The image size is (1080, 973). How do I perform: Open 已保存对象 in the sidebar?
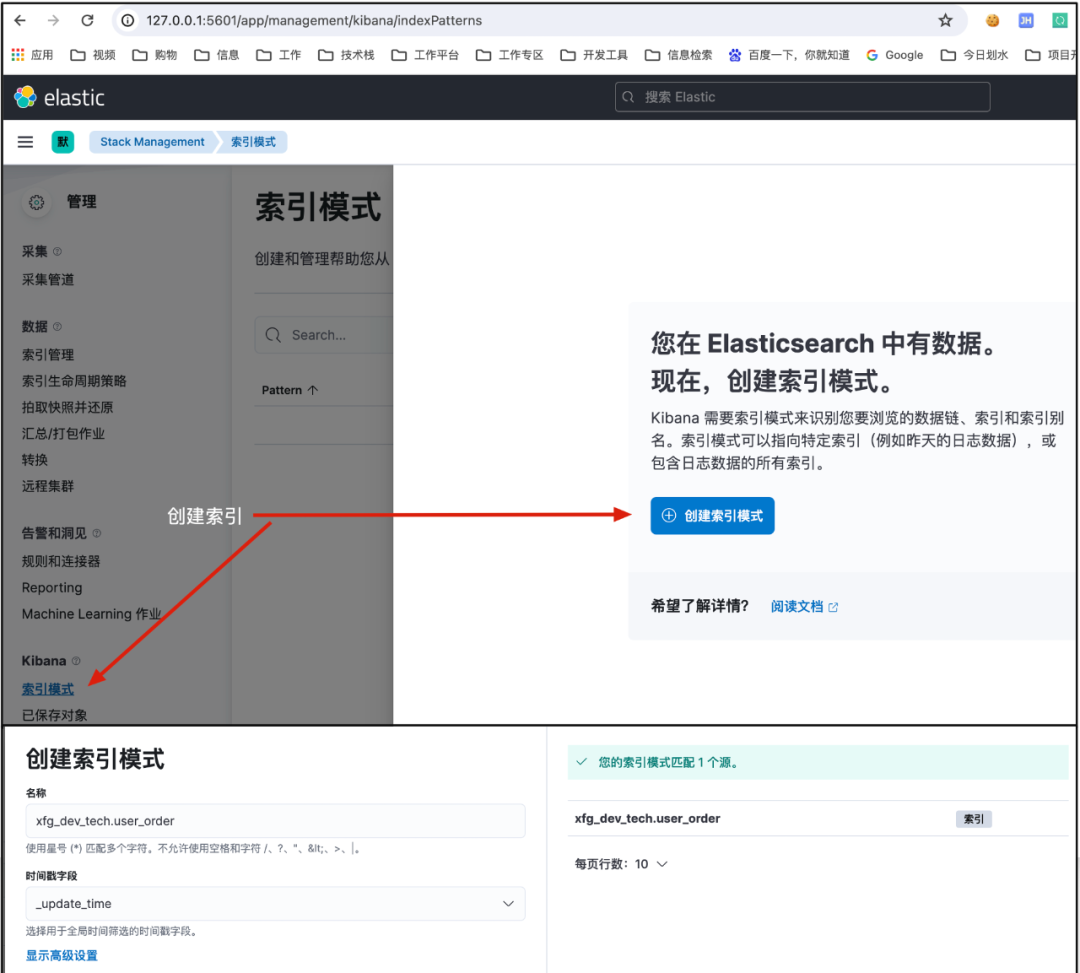coord(54,715)
